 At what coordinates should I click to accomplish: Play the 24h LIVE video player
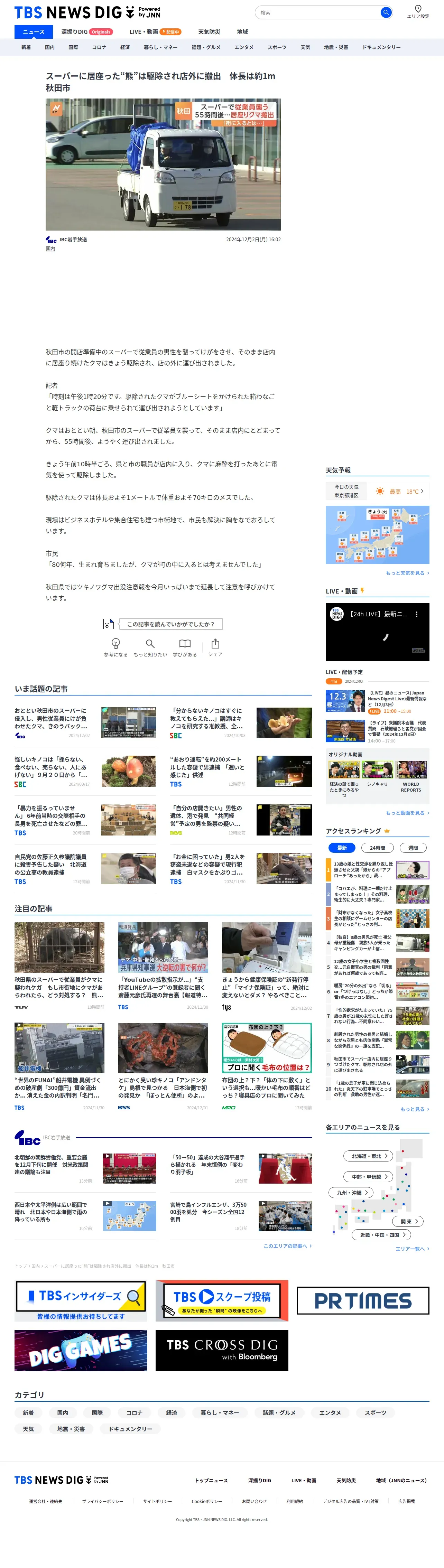coord(377,632)
